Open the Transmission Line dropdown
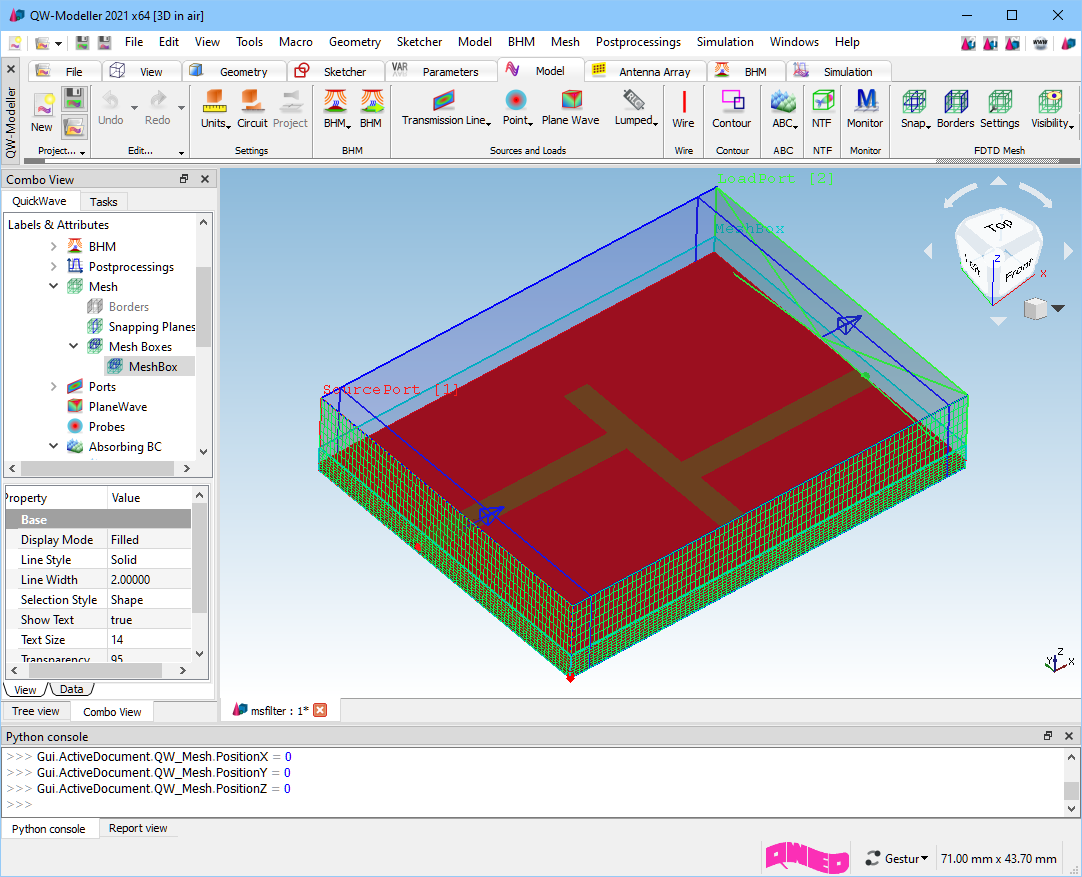1082x877 pixels. tap(446, 121)
